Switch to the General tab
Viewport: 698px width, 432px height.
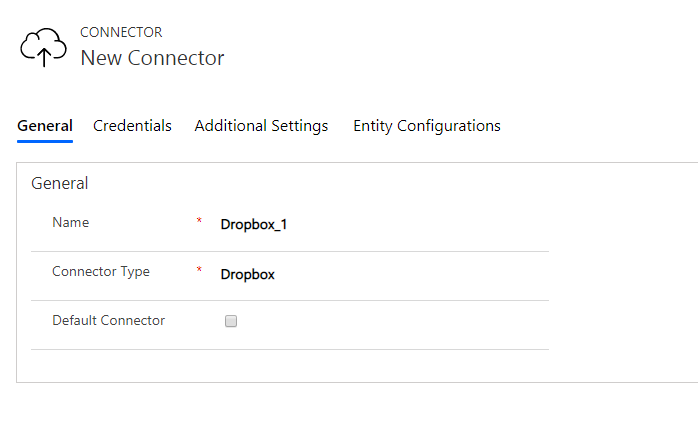tap(45, 126)
